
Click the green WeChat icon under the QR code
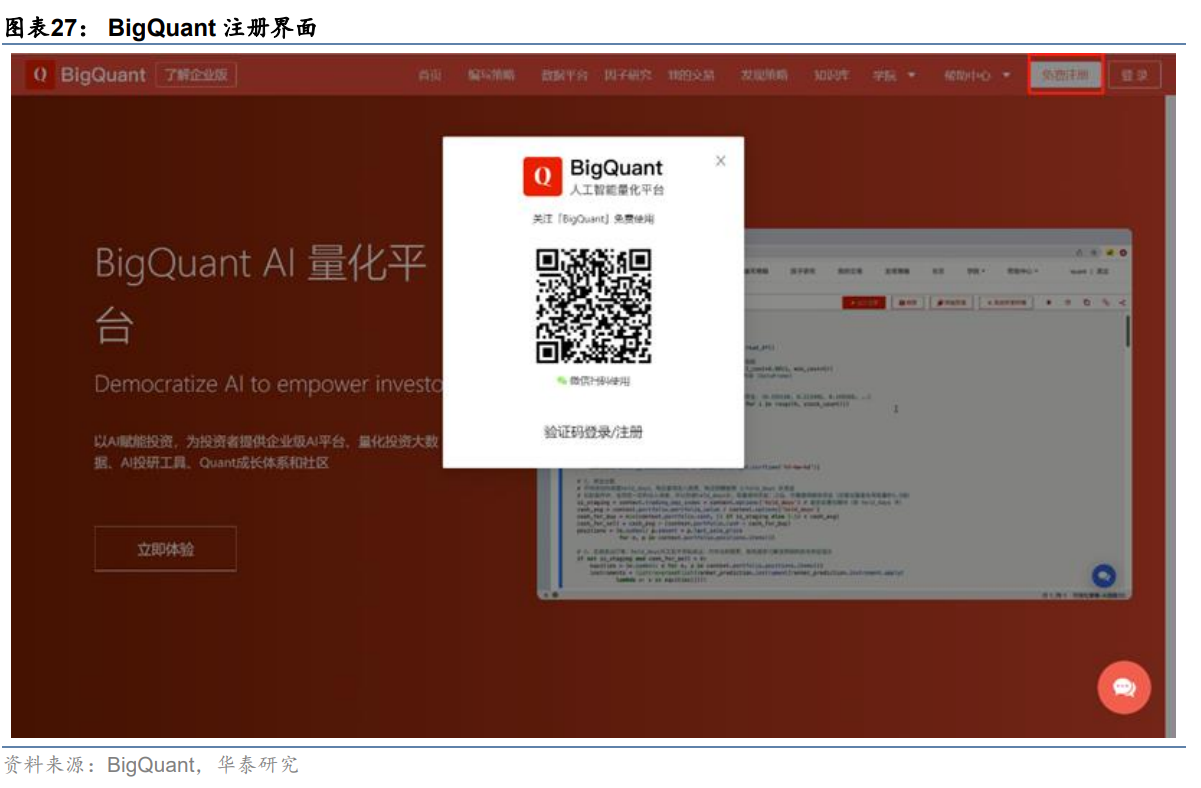tap(562, 381)
